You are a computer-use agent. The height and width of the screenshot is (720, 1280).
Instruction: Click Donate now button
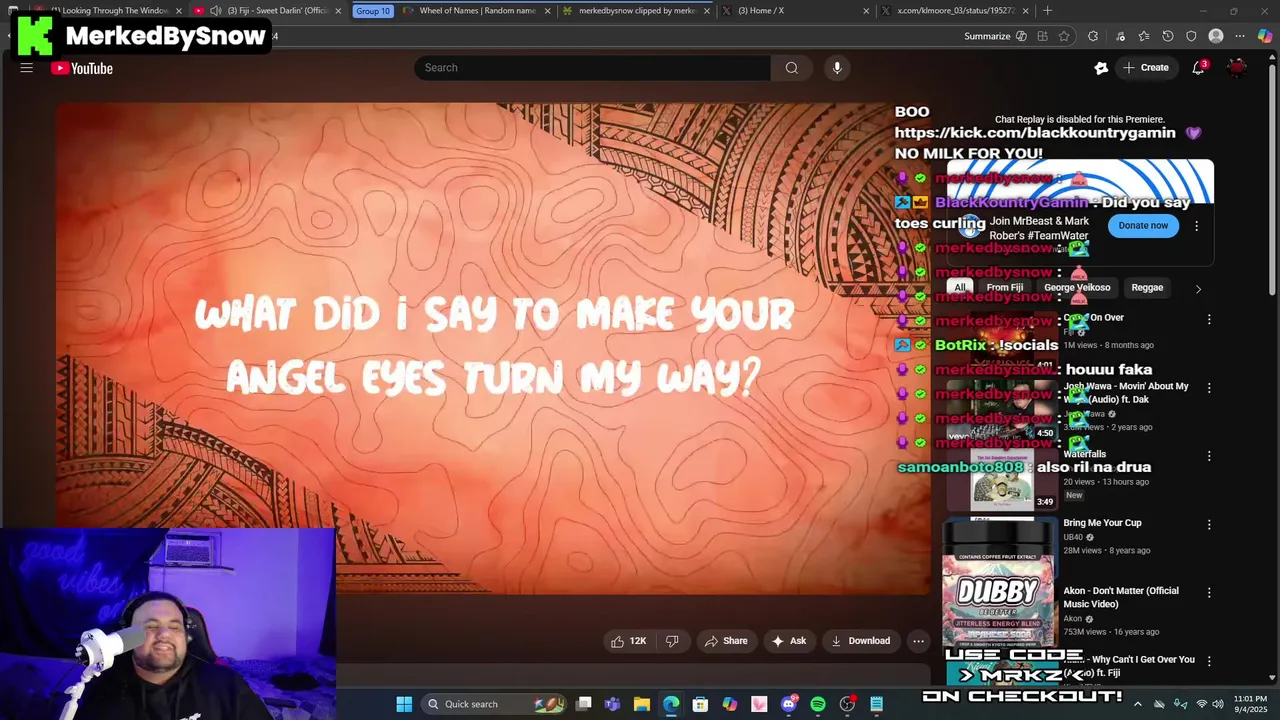[x=1143, y=226]
